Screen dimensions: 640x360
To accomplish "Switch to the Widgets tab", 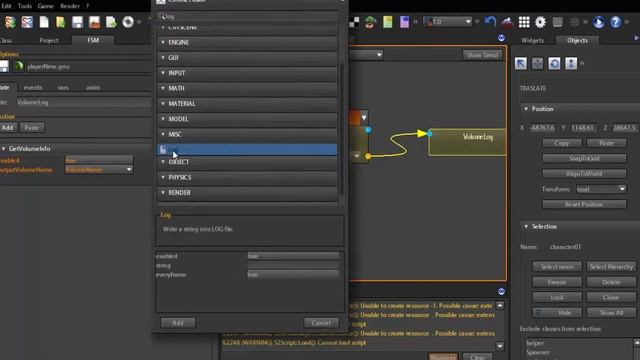I will pos(533,40).
